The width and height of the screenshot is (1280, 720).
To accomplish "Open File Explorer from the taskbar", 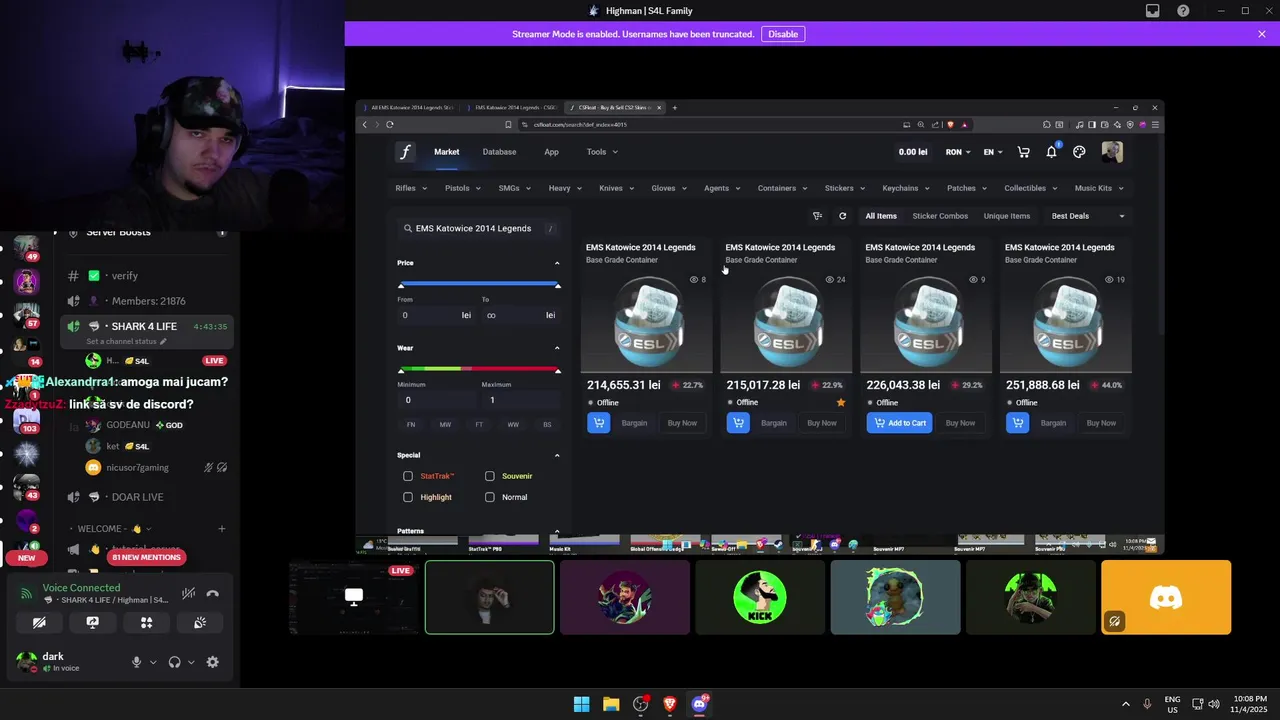I will (611, 704).
